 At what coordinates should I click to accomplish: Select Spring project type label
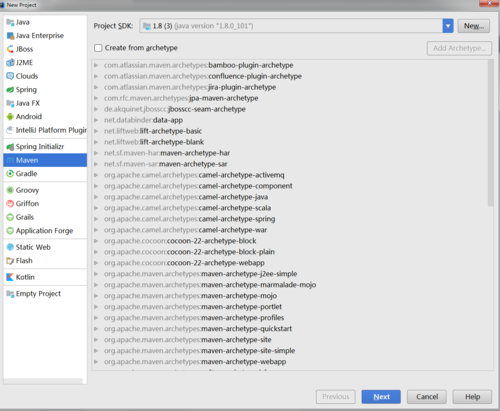click(x=26, y=90)
